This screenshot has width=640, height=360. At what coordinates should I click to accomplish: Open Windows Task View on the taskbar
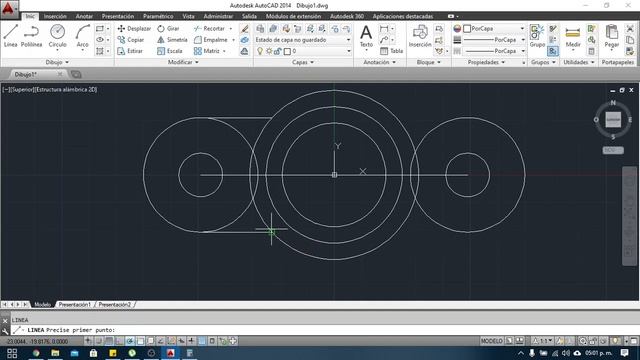12,353
